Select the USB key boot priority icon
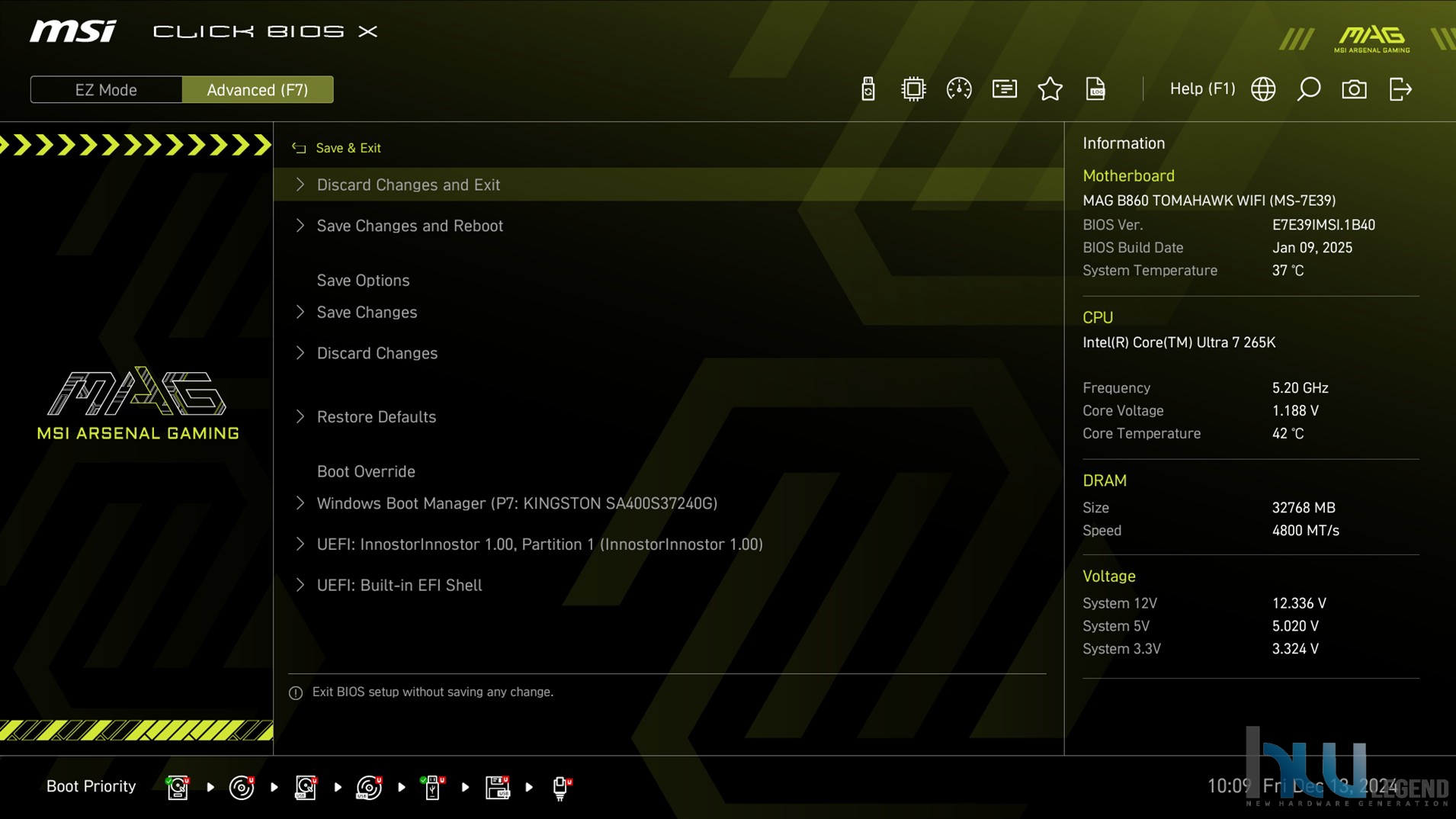Viewport: 1456px width, 819px height. click(x=433, y=787)
